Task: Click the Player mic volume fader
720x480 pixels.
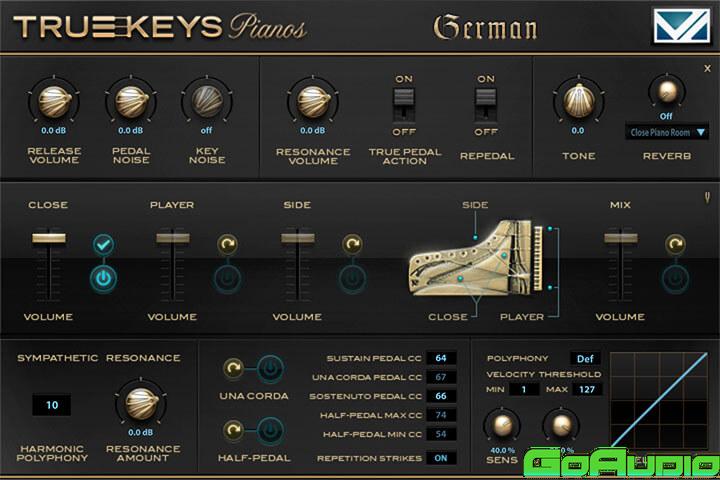Action: point(173,238)
